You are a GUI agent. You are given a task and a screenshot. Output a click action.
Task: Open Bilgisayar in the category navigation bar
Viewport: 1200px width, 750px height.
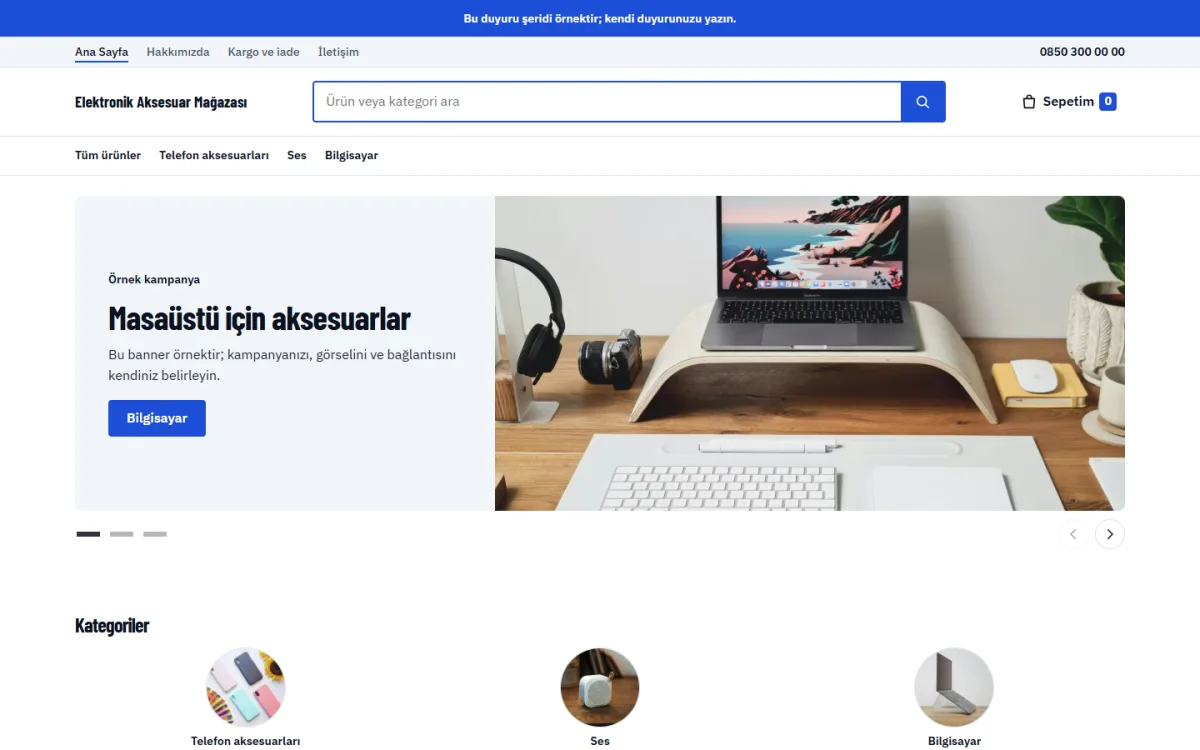[x=351, y=156]
